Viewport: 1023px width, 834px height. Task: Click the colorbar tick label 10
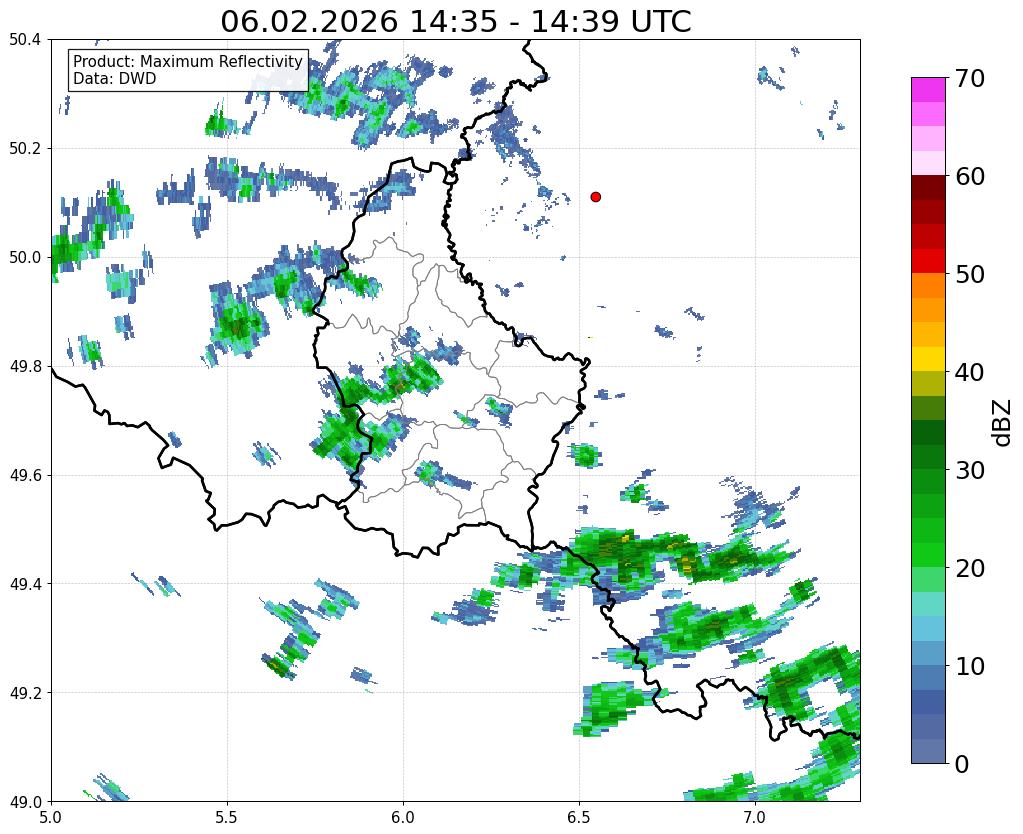pos(969,666)
